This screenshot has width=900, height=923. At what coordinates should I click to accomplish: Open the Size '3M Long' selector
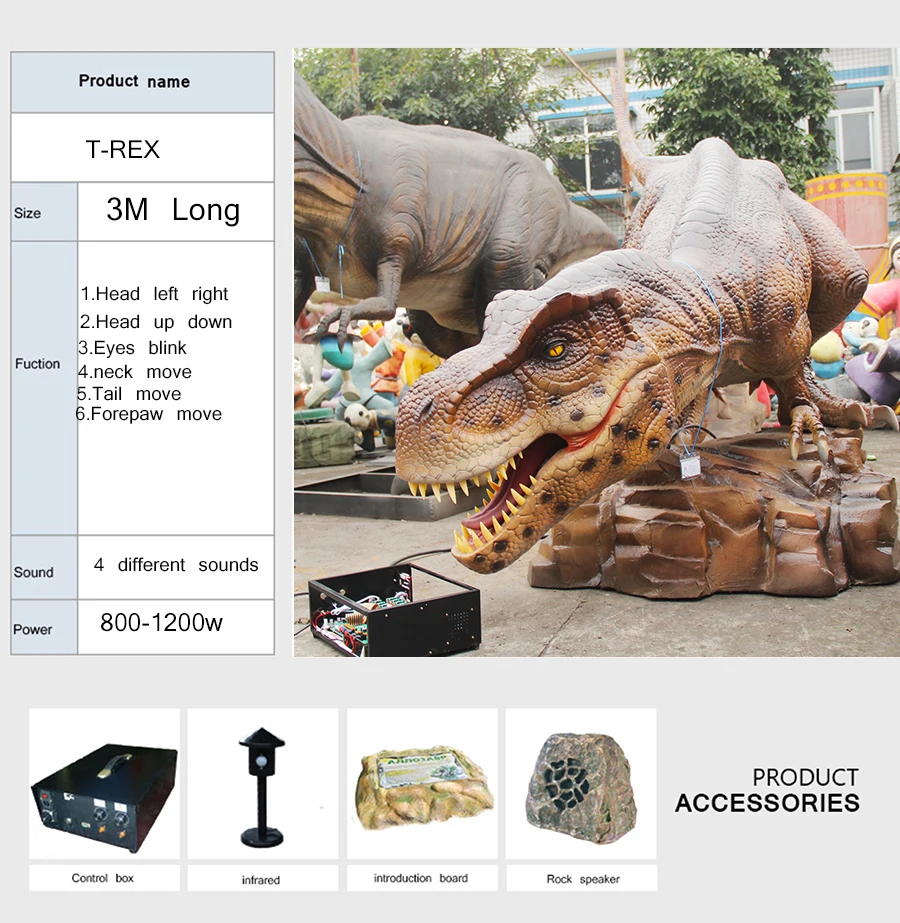[173, 211]
